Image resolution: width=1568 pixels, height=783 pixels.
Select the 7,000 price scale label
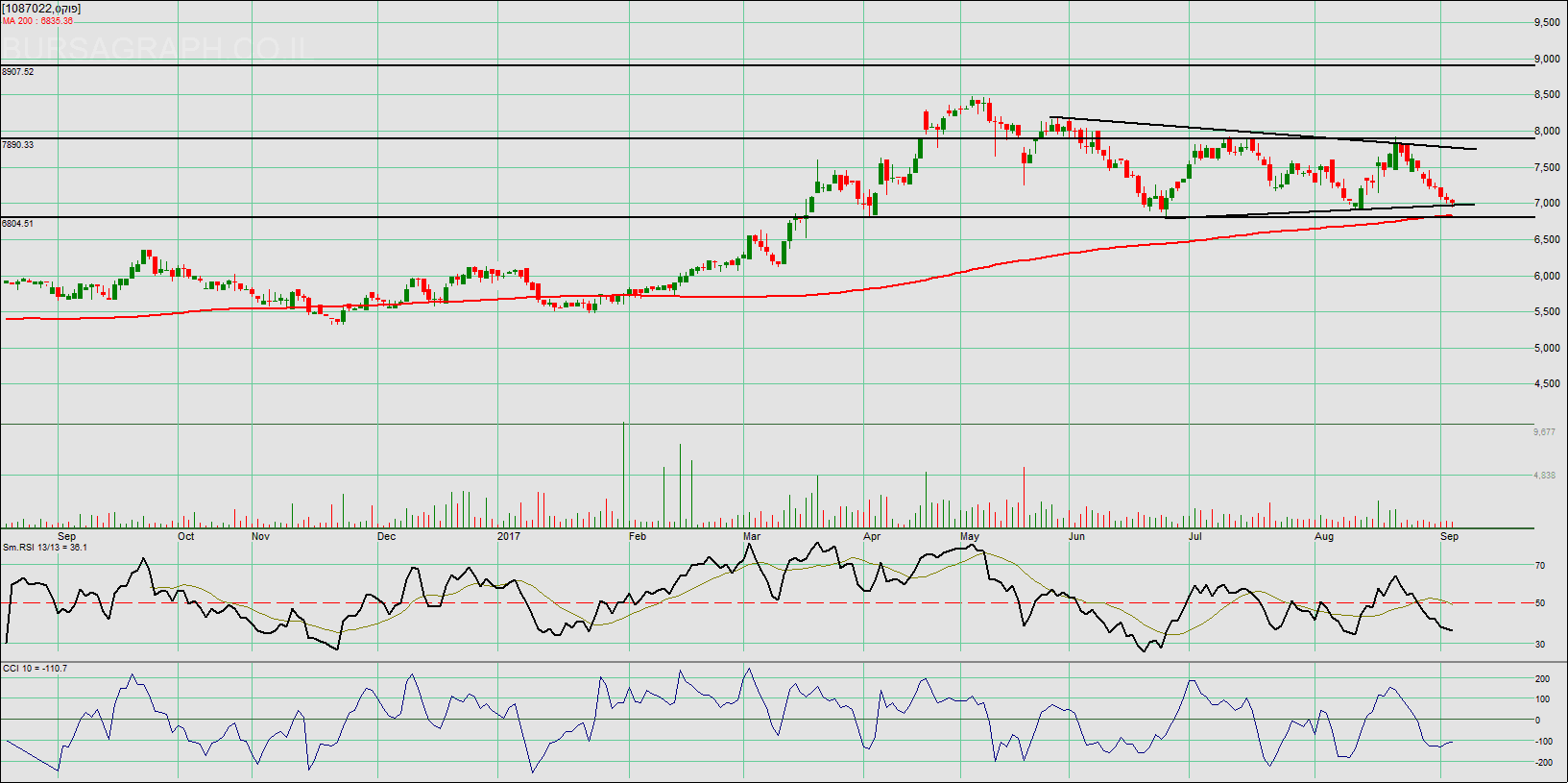tap(1547, 204)
